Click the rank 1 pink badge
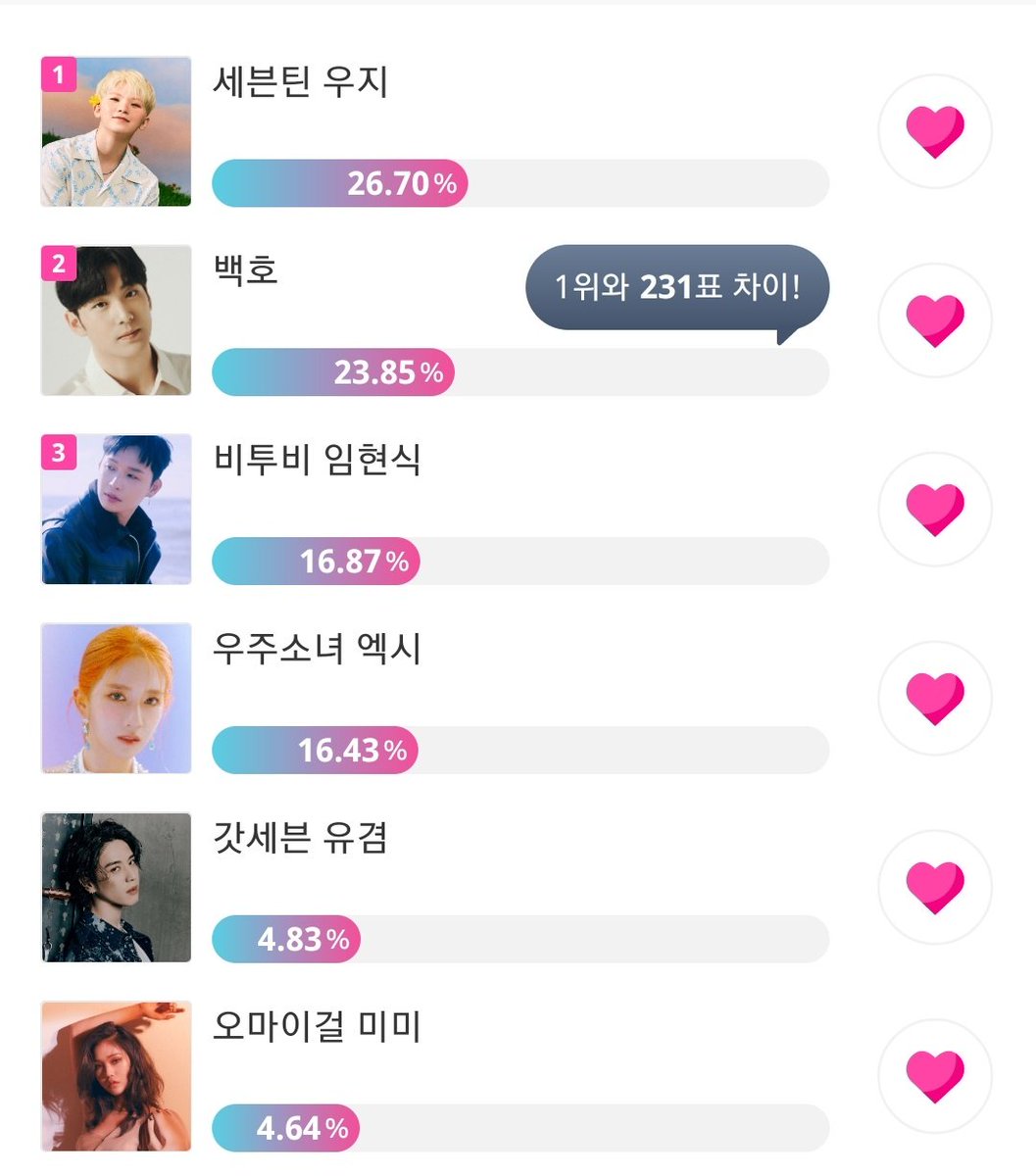 (x=59, y=74)
